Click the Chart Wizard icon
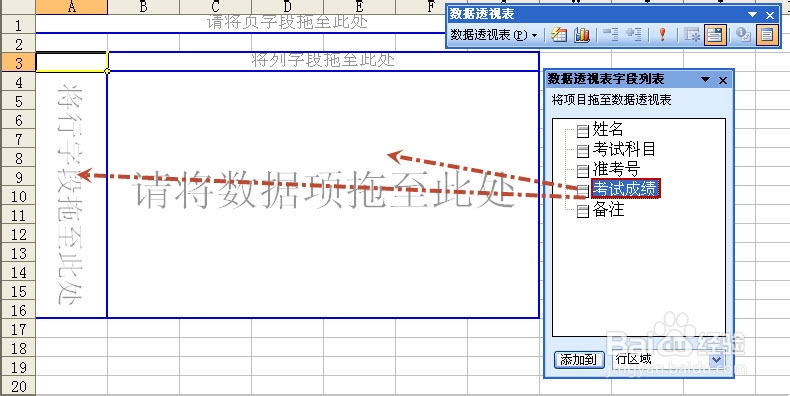Image resolution: width=790 pixels, height=396 pixels. (x=582, y=35)
